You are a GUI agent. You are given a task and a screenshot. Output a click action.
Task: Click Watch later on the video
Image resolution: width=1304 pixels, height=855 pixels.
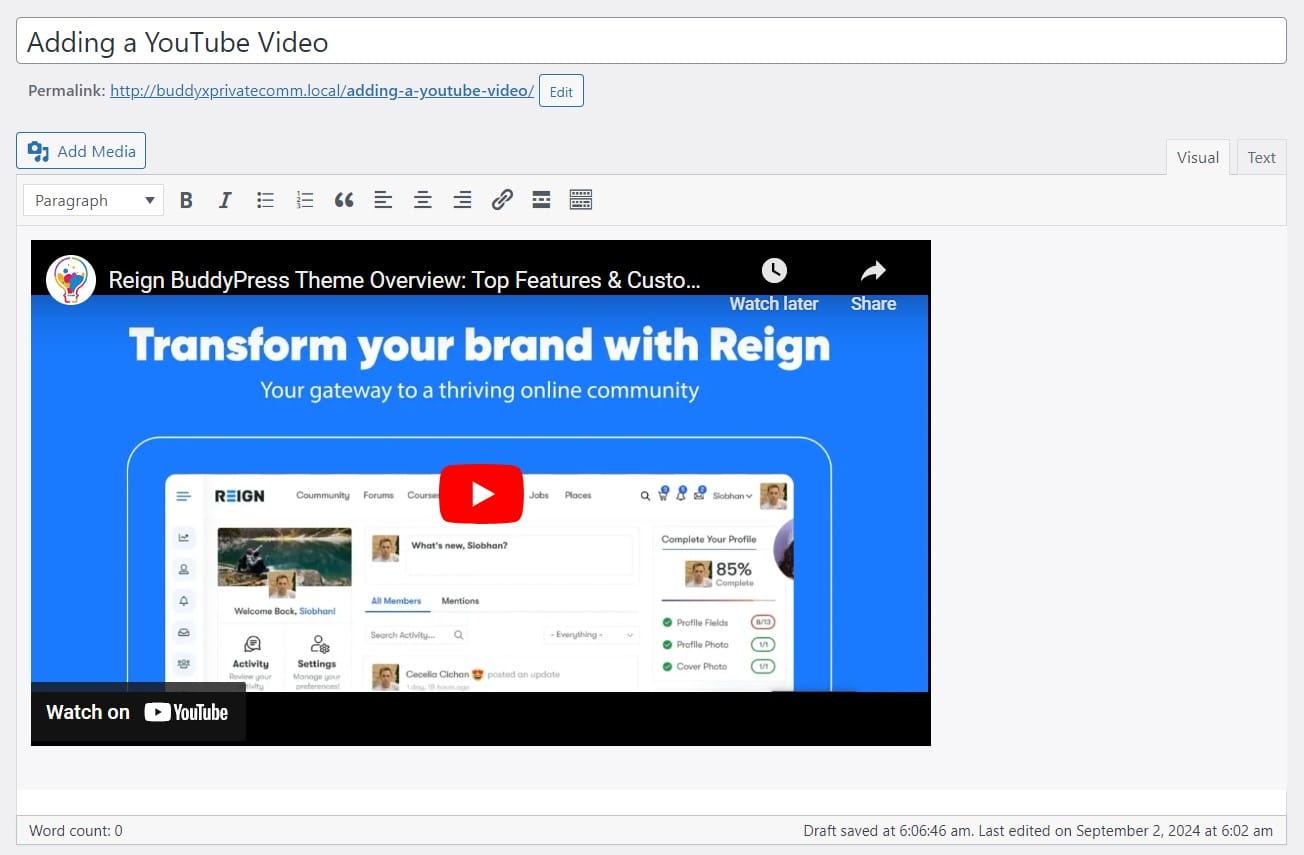pyautogui.click(x=773, y=285)
